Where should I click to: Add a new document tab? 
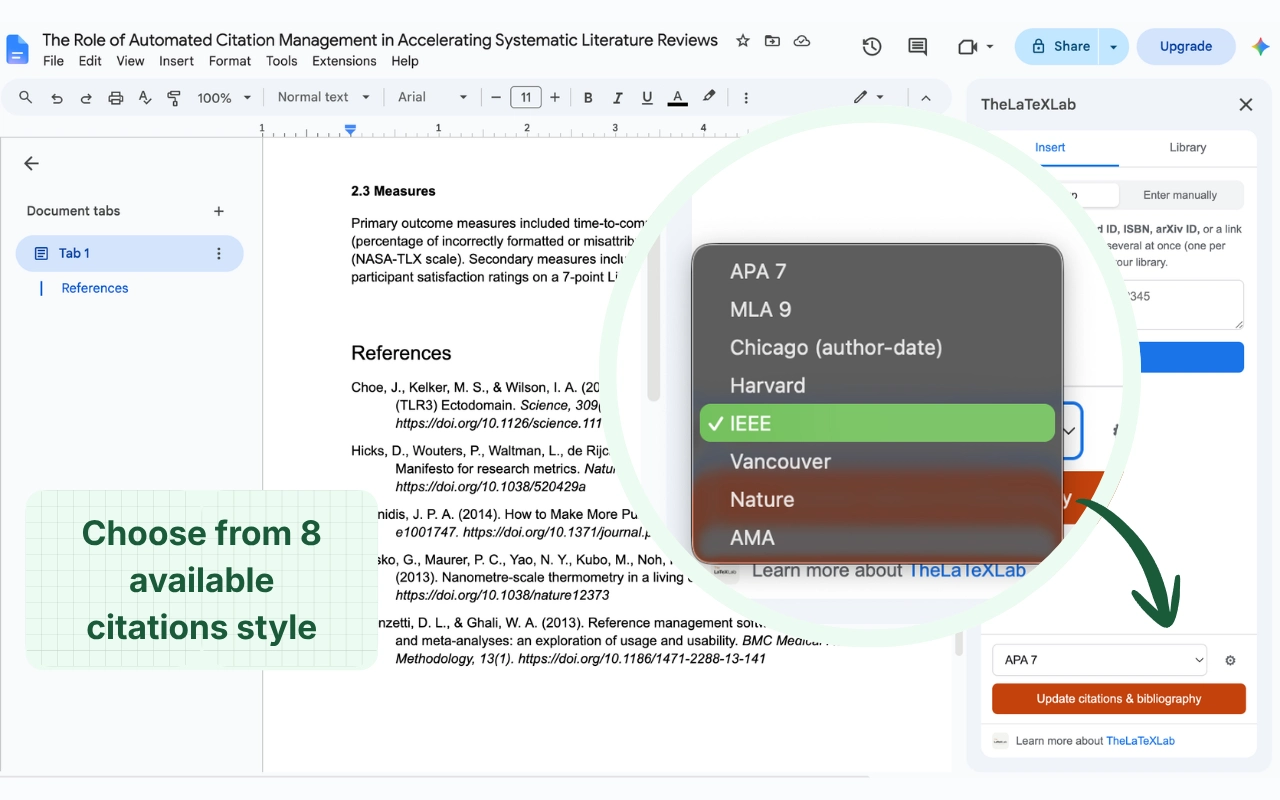pos(219,211)
